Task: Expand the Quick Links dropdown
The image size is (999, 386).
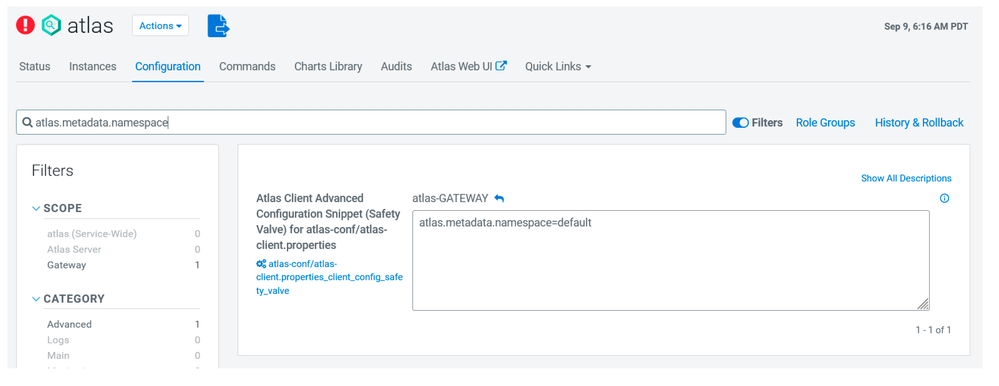Action: (x=558, y=66)
